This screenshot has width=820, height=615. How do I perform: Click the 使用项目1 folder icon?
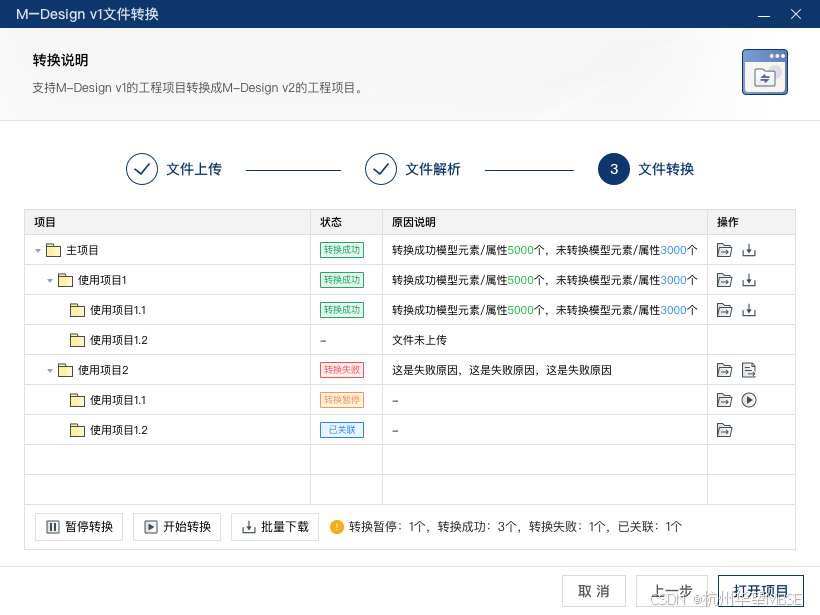pos(65,280)
